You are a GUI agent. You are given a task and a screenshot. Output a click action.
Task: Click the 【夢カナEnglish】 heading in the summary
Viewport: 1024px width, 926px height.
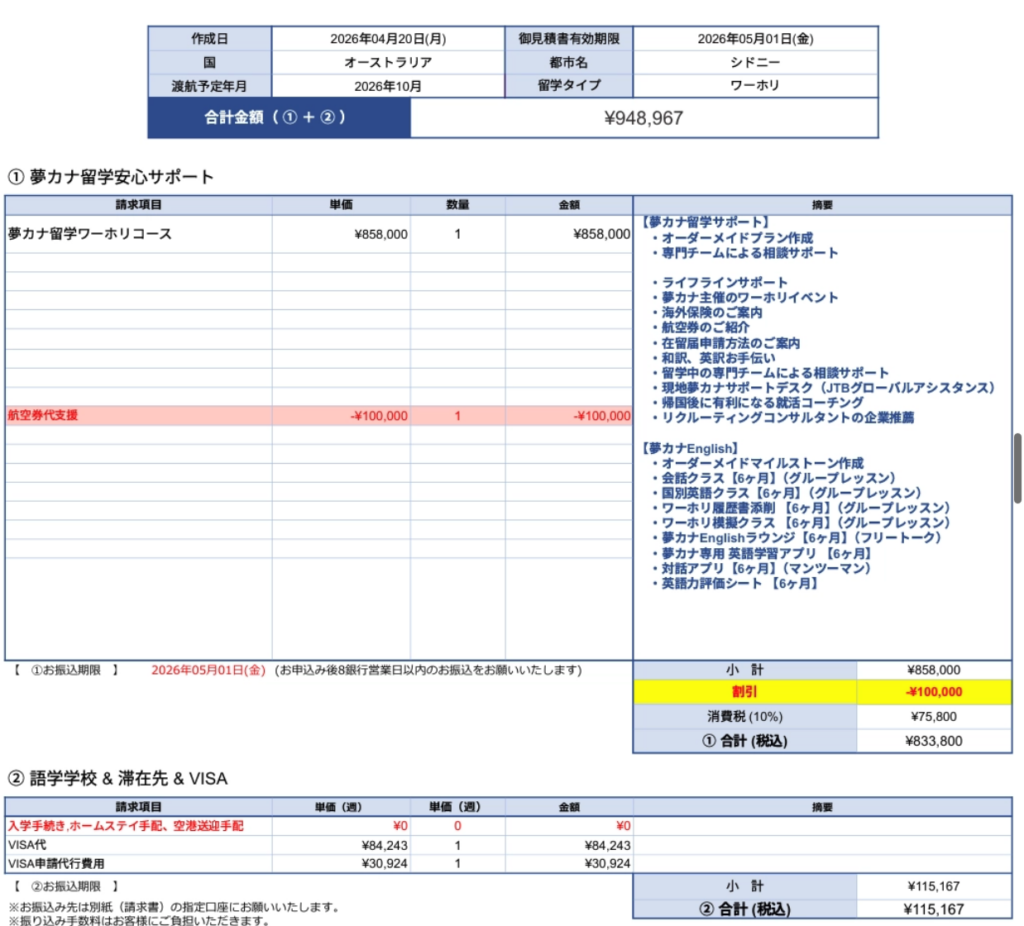pos(689,449)
